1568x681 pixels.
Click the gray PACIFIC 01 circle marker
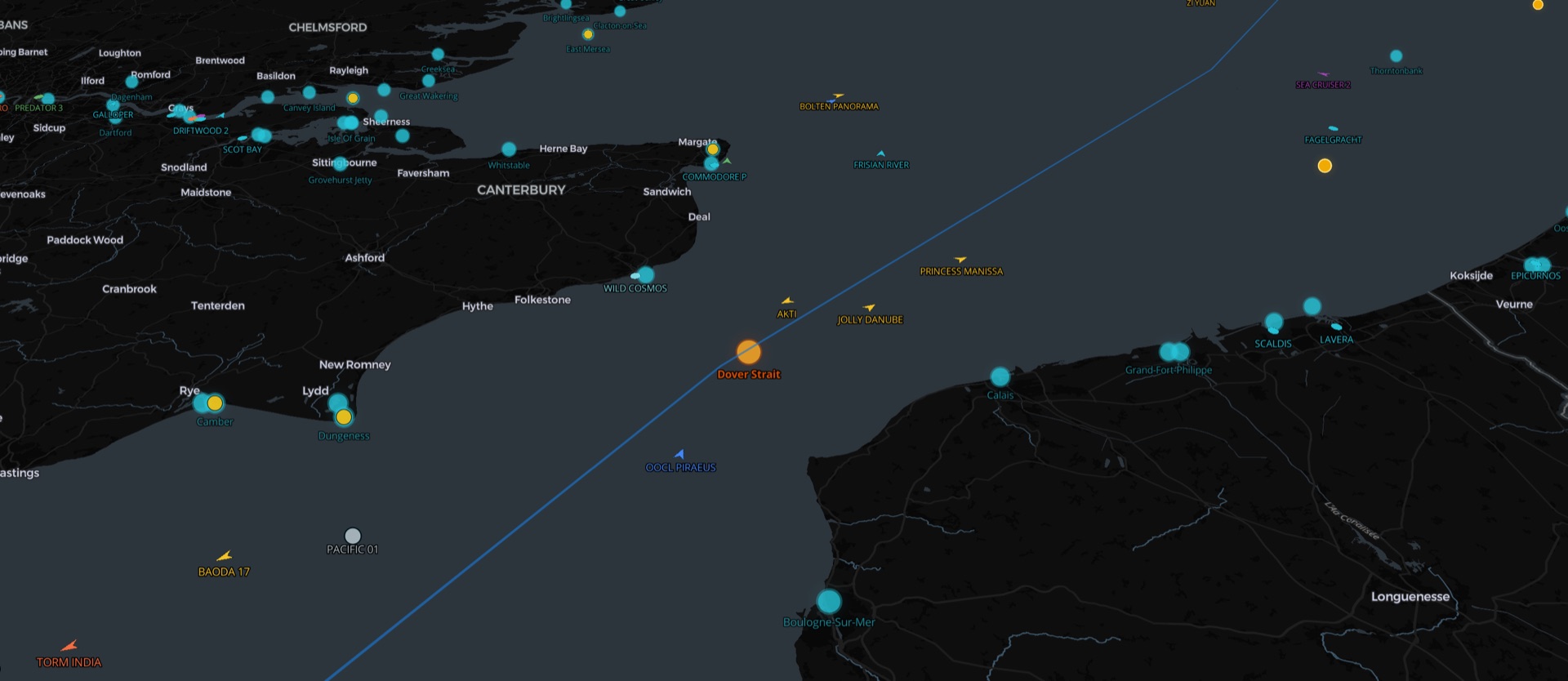coord(352,536)
